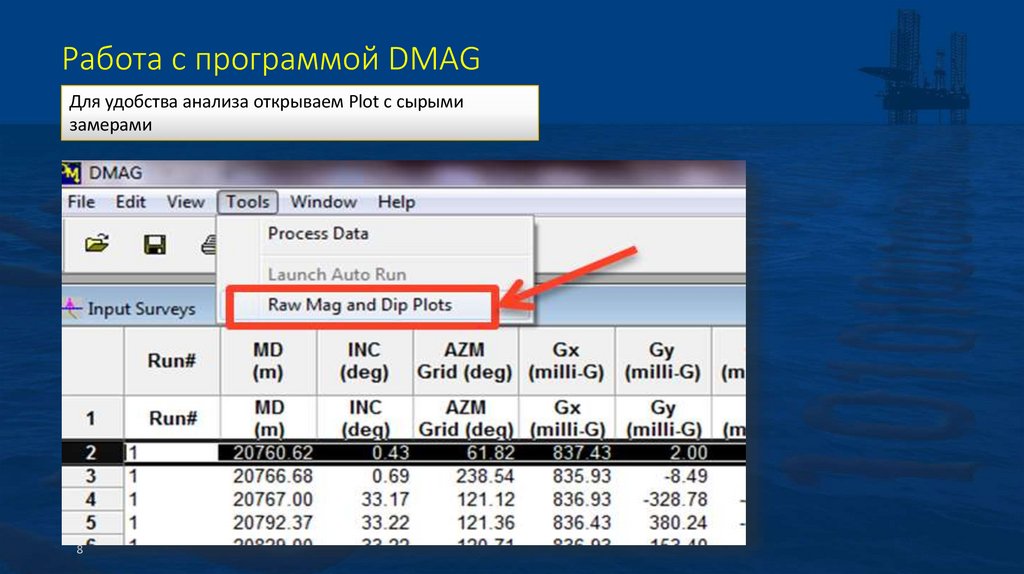Select Launch Auto Run menu entry

337,274
